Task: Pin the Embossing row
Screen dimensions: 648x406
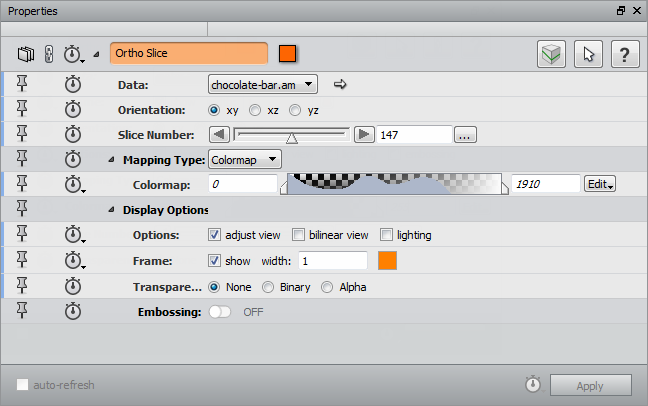Action: click(x=22, y=311)
